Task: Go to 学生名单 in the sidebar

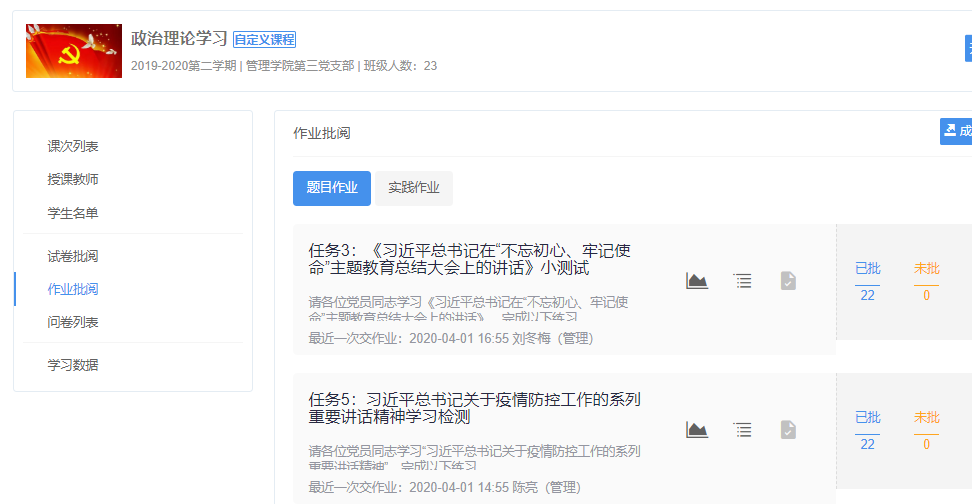Action: [x=73, y=213]
